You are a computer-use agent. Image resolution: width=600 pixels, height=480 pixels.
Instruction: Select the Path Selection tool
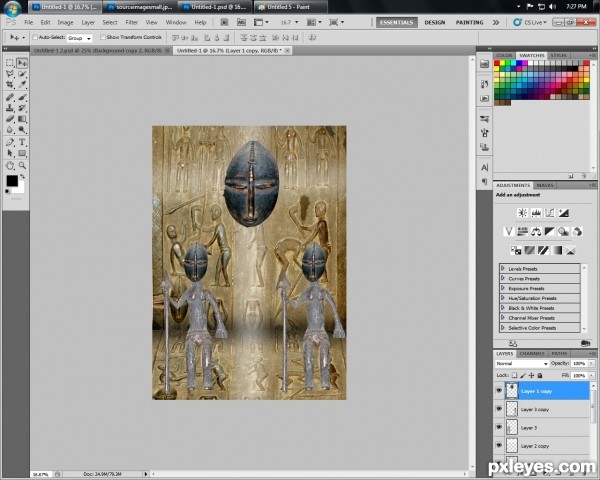pos(10,153)
